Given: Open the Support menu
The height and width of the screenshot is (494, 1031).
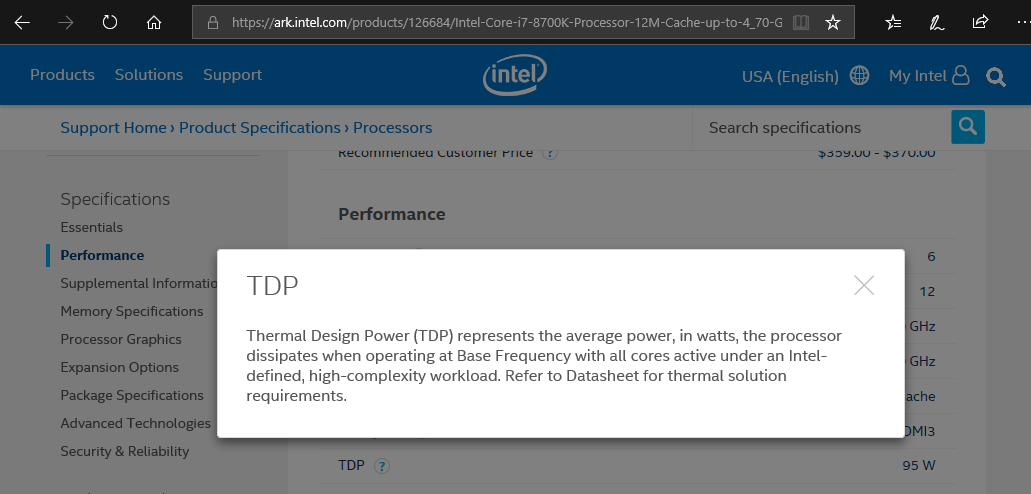Looking at the screenshot, I should point(232,75).
